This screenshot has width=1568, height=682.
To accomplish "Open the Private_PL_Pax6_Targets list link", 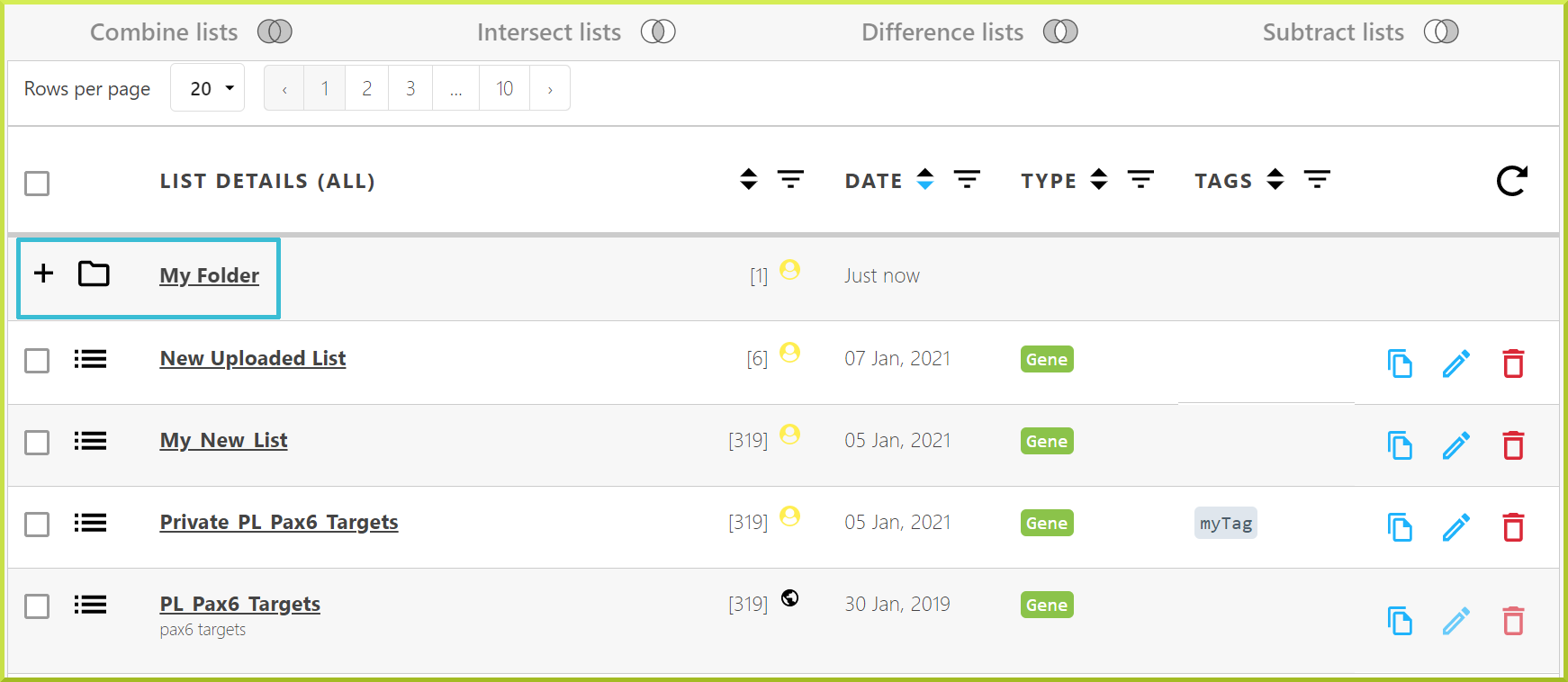I will [x=279, y=523].
